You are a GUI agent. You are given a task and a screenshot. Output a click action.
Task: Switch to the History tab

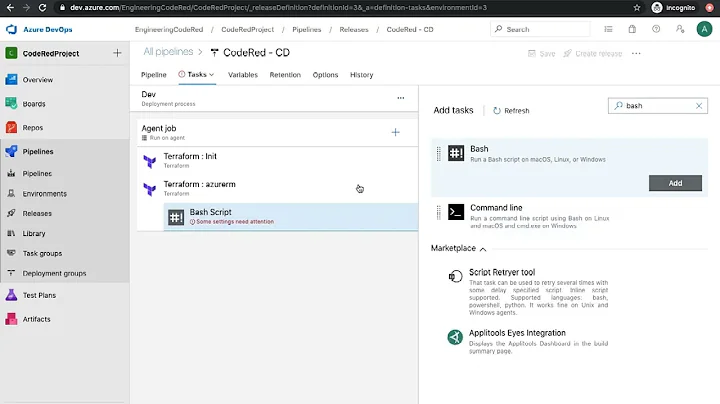click(361, 75)
